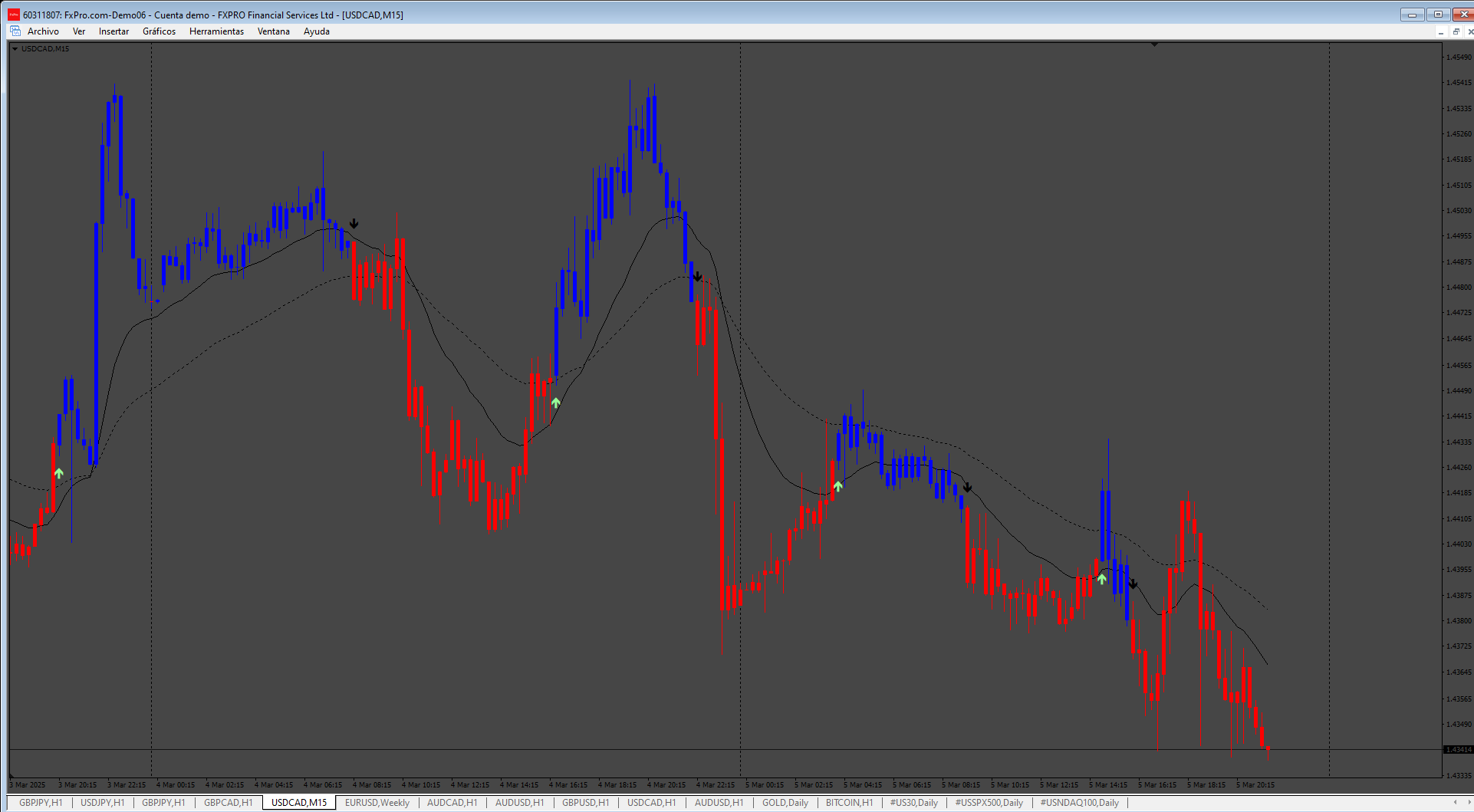1474x812 pixels.
Task: Switch to the #USSPX500,Daily chart tab
Action: [x=989, y=803]
